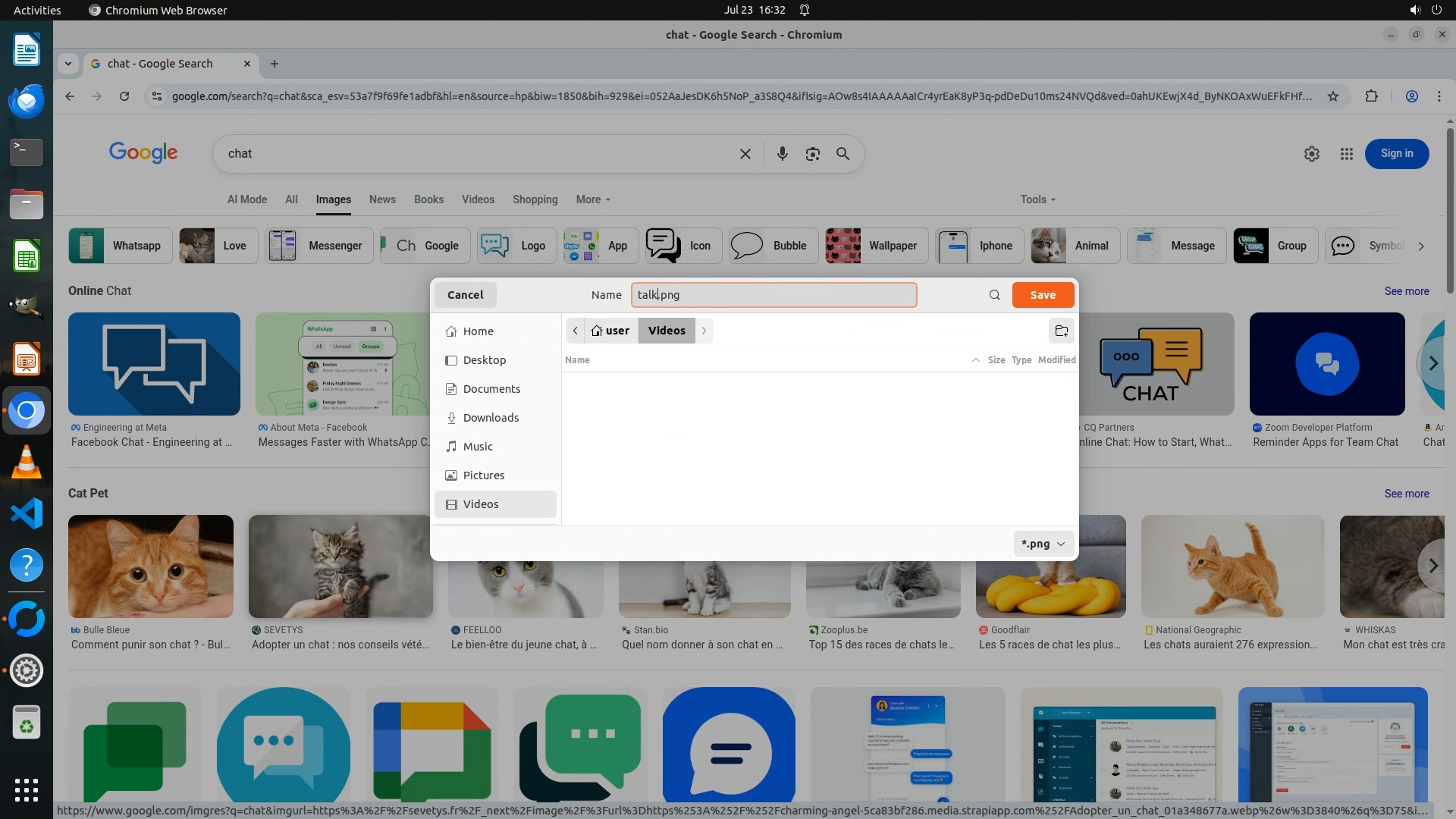
Task: Open the Google apps grid
Action: 1346,154
